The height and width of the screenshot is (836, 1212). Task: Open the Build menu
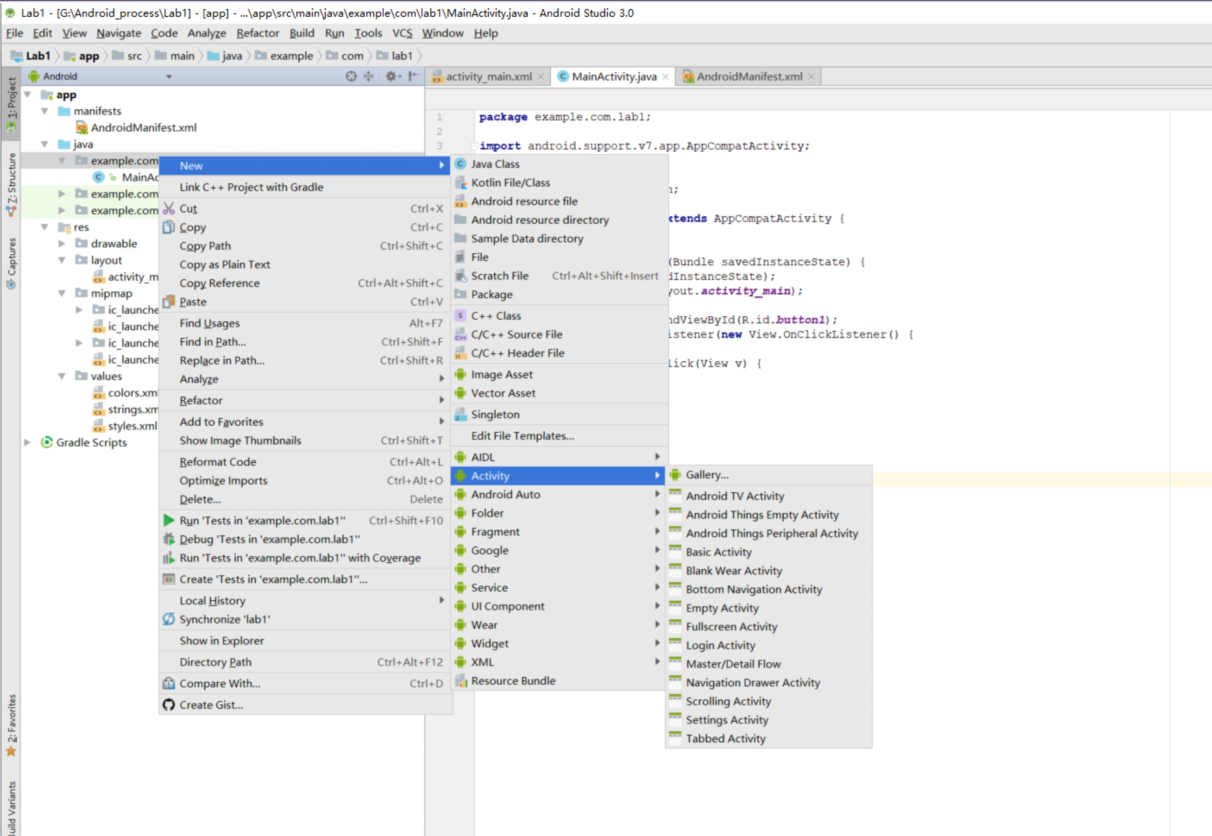(x=302, y=33)
